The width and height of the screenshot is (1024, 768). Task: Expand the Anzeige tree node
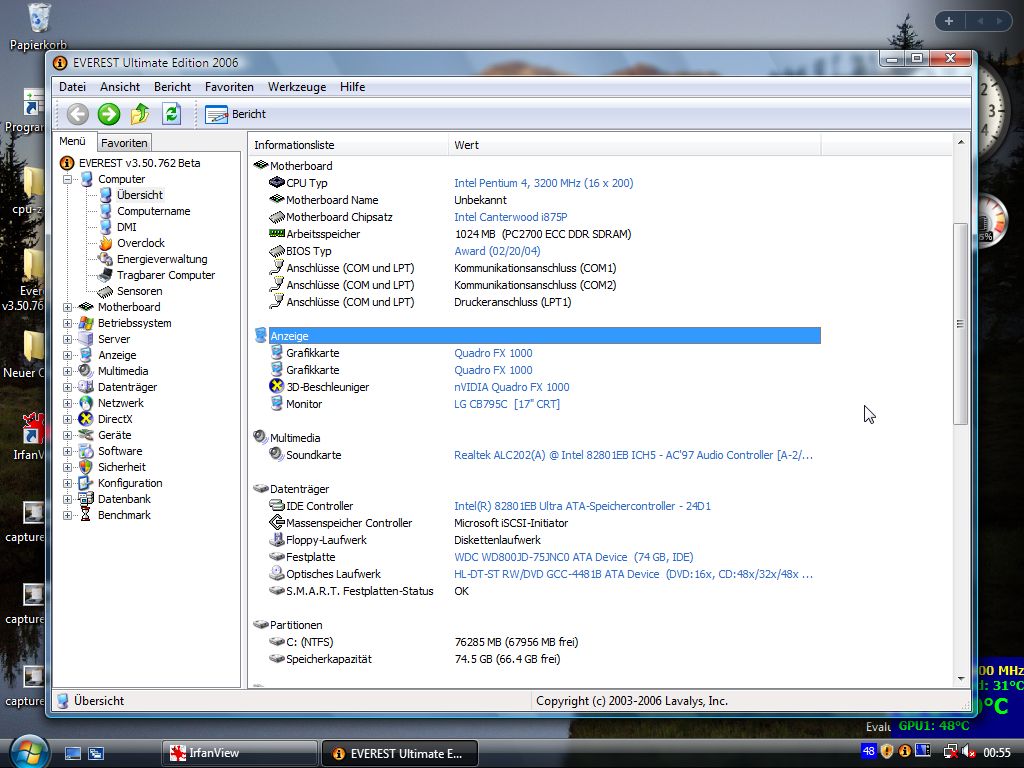(x=67, y=355)
